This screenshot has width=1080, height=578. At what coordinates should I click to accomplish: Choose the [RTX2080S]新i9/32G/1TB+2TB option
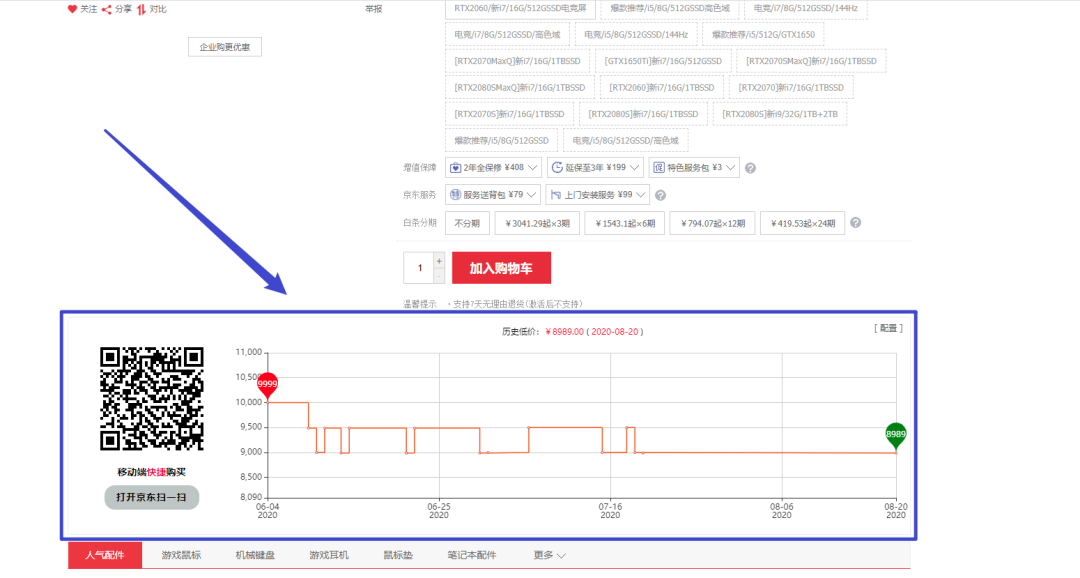(780, 114)
